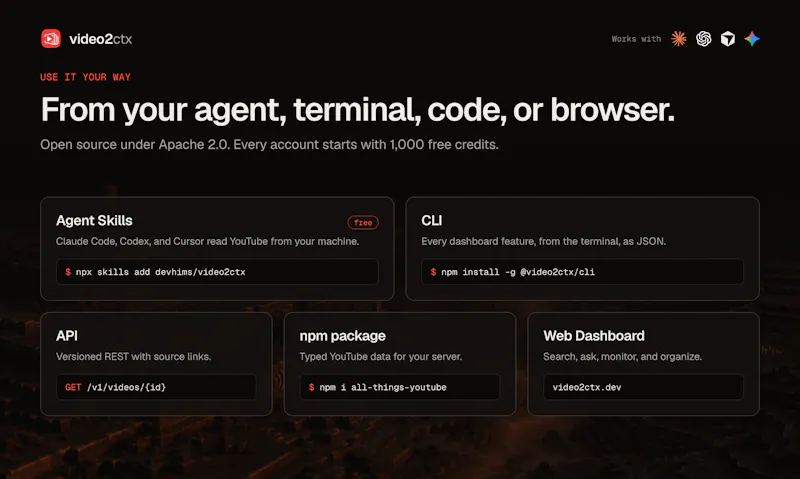Click text Claude Code, Codex, and Cursor read YouTube
The width and height of the screenshot is (800, 479).
click(208, 241)
